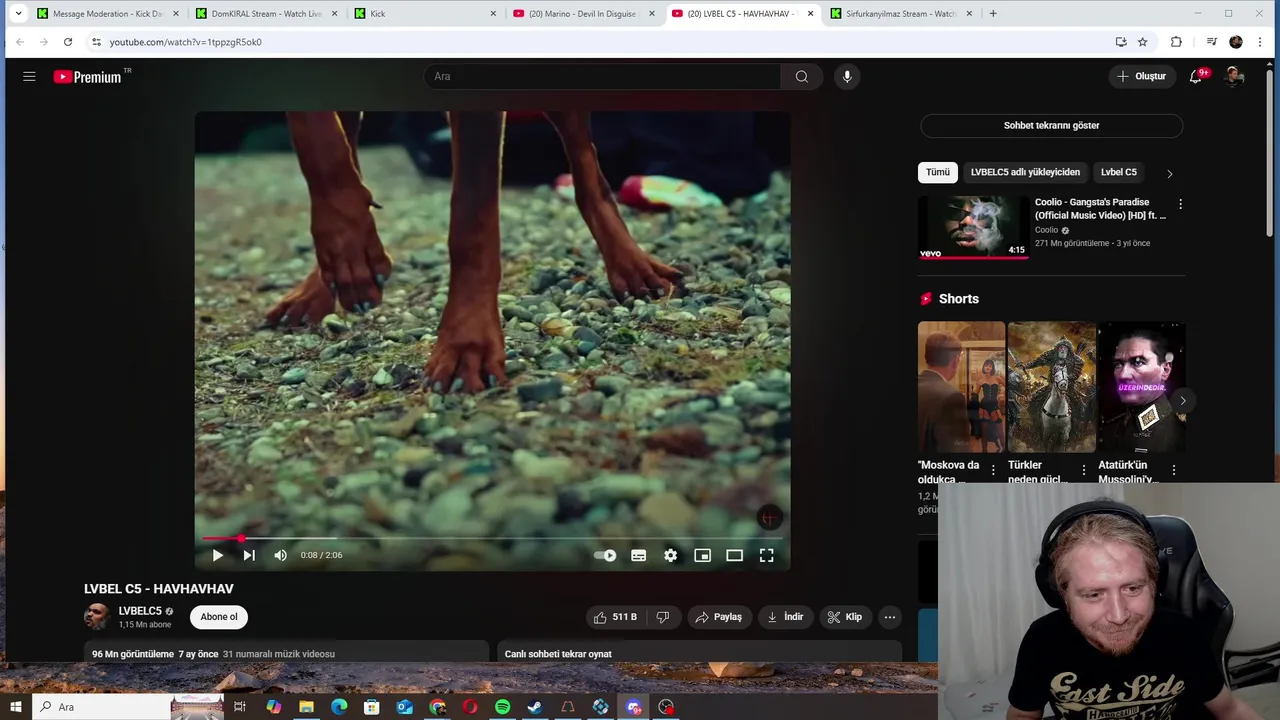
Task: Bookmark this page with star
Action: [1142, 42]
